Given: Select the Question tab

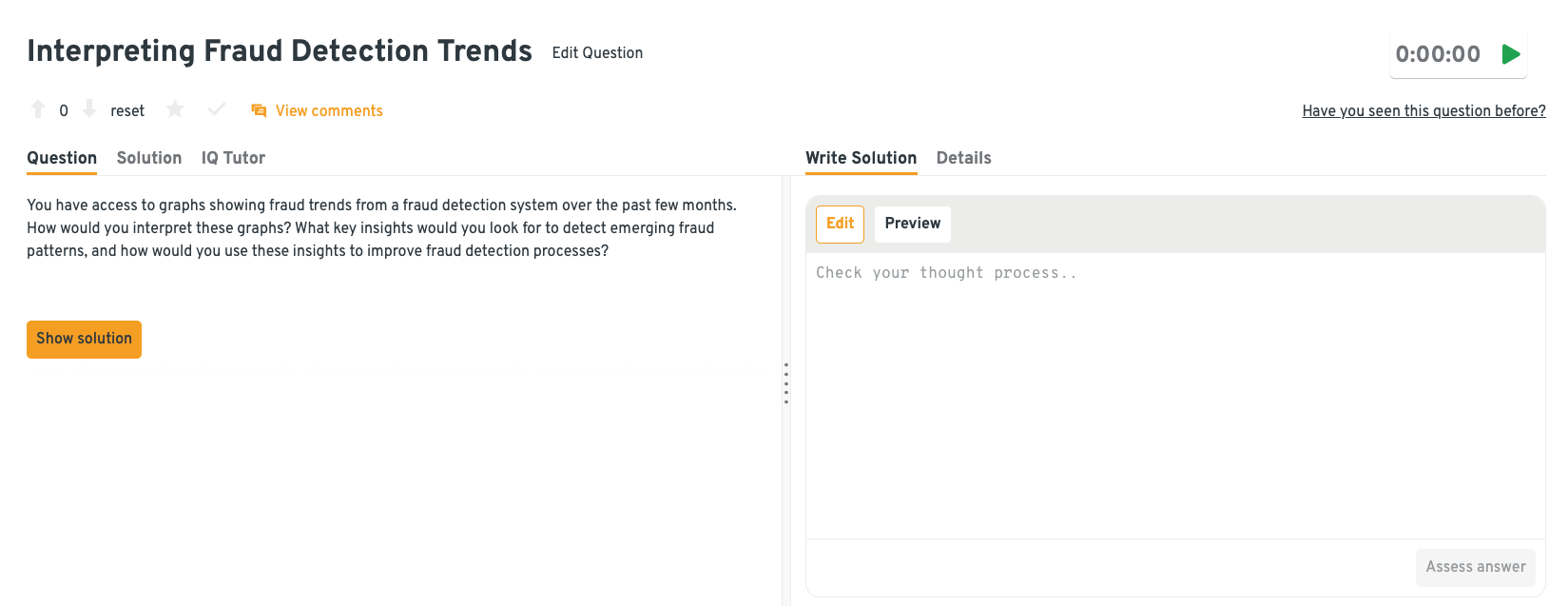Looking at the screenshot, I should coord(62,158).
